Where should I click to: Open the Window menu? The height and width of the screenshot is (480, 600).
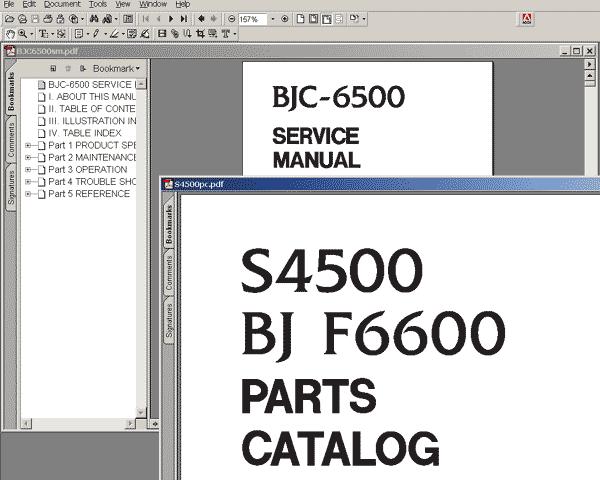pos(153,4)
